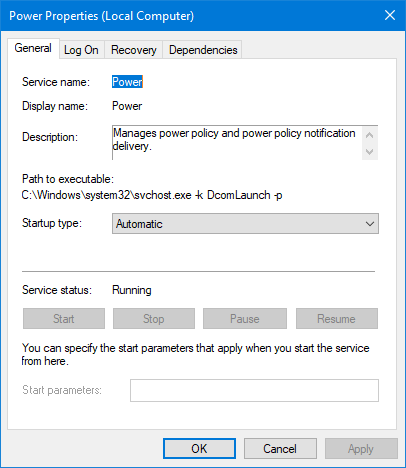Click the Apply button
406x468 pixels.
pos(361,449)
